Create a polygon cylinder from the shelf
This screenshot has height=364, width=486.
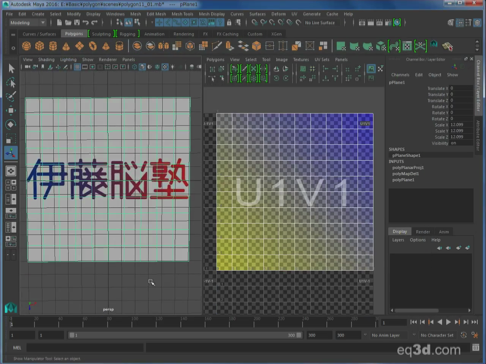[53, 46]
